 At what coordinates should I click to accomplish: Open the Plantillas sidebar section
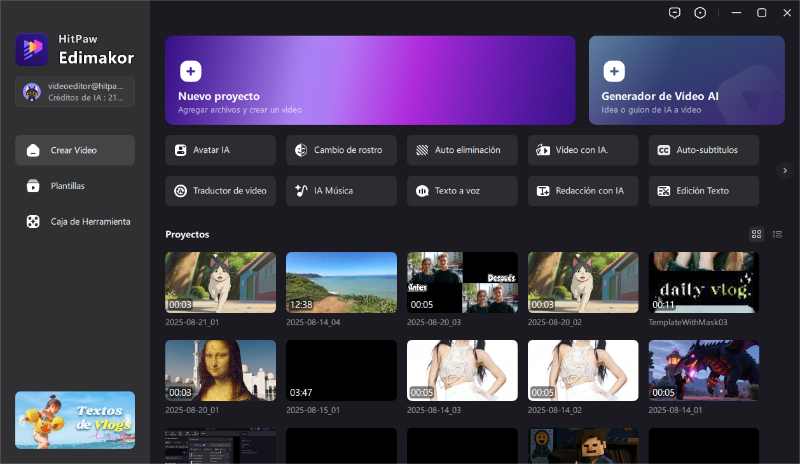[x=75, y=186]
